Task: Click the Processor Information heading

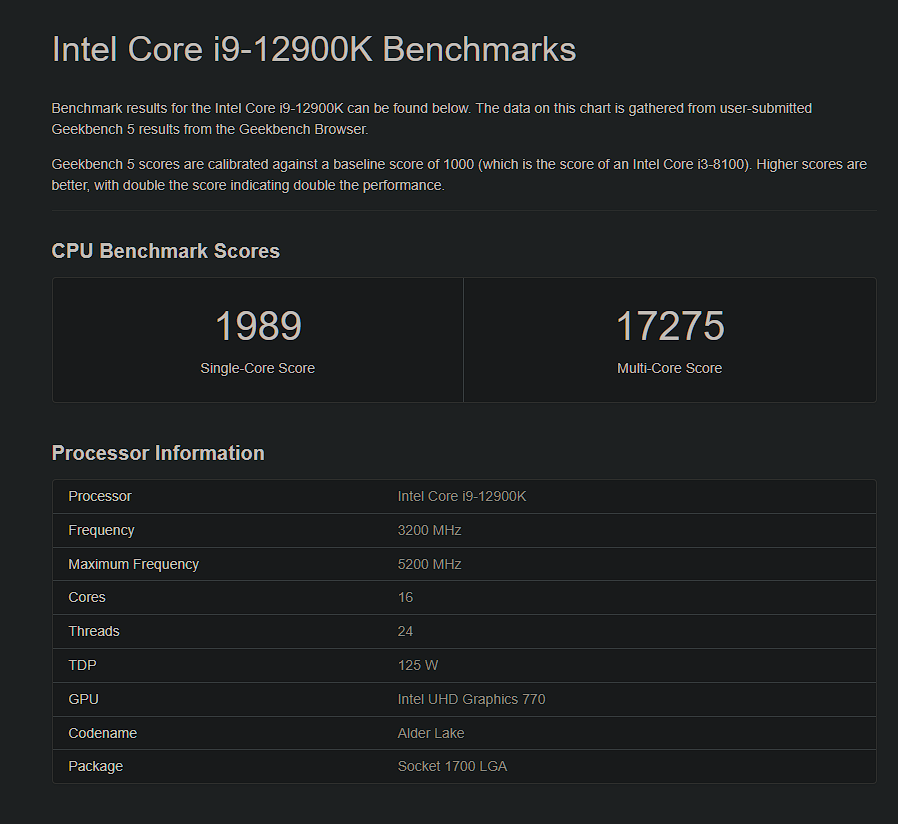Action: tap(158, 453)
